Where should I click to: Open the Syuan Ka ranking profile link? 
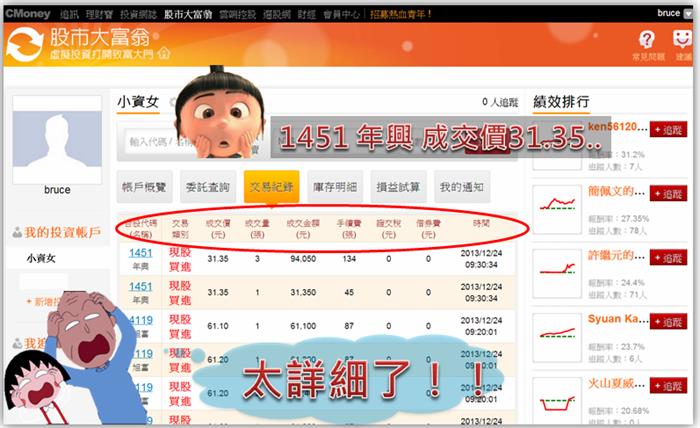617,319
